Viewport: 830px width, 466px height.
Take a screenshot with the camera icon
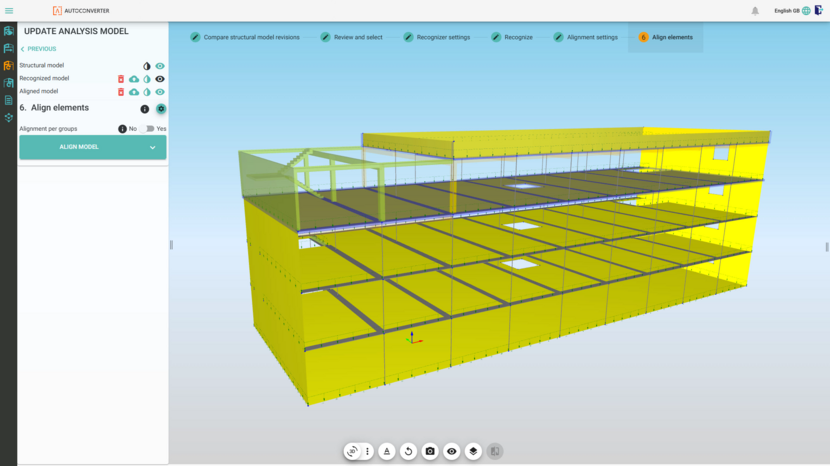pyautogui.click(x=430, y=452)
